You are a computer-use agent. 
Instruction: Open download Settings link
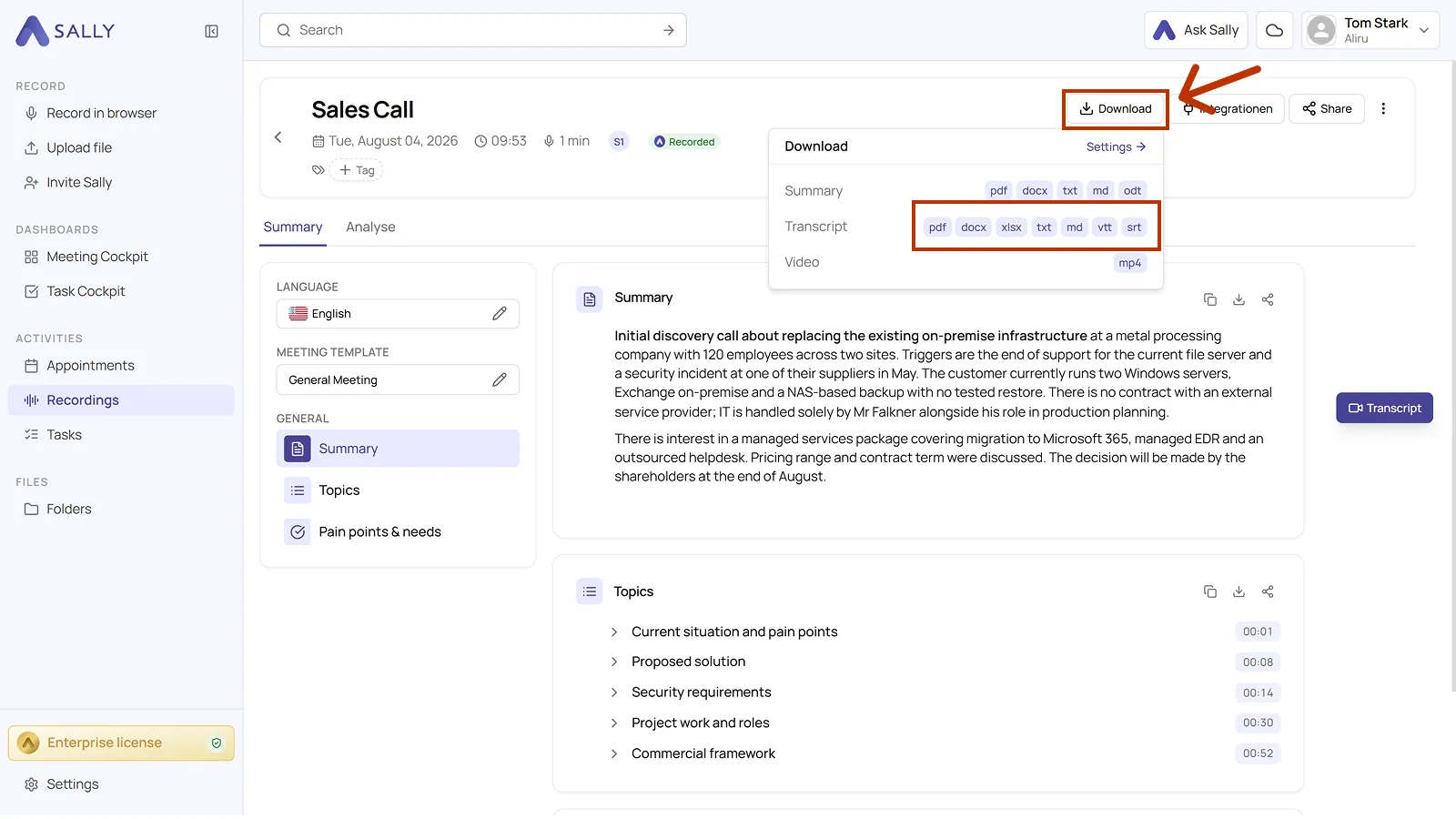coord(1116,147)
